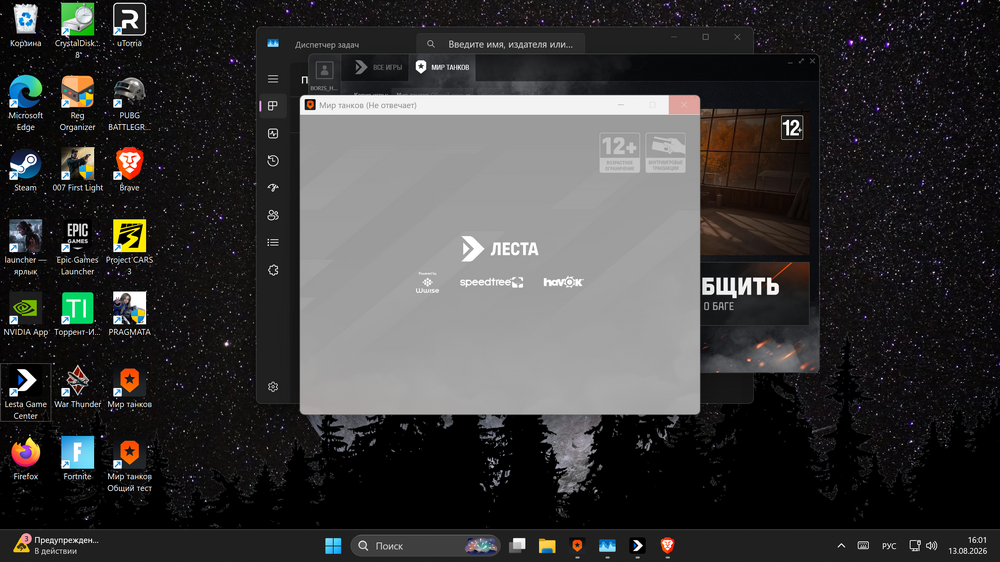Screen dimensions: 1000x562
Task: Open the clock and date flyout
Action: [x=967, y=545]
